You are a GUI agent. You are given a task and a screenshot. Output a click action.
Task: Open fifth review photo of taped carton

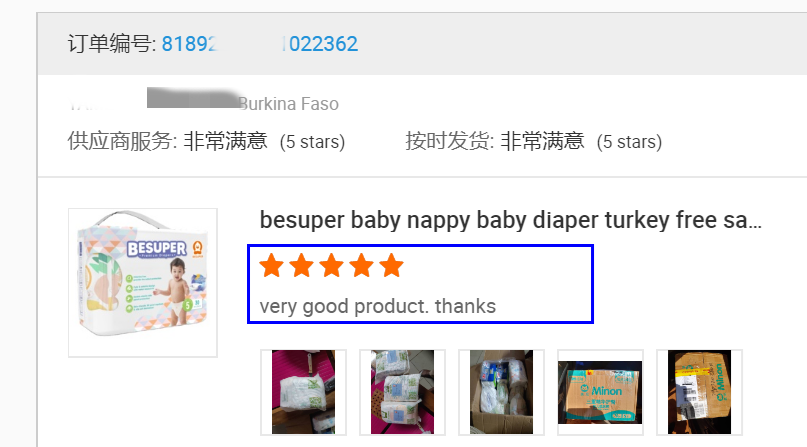tap(699, 392)
